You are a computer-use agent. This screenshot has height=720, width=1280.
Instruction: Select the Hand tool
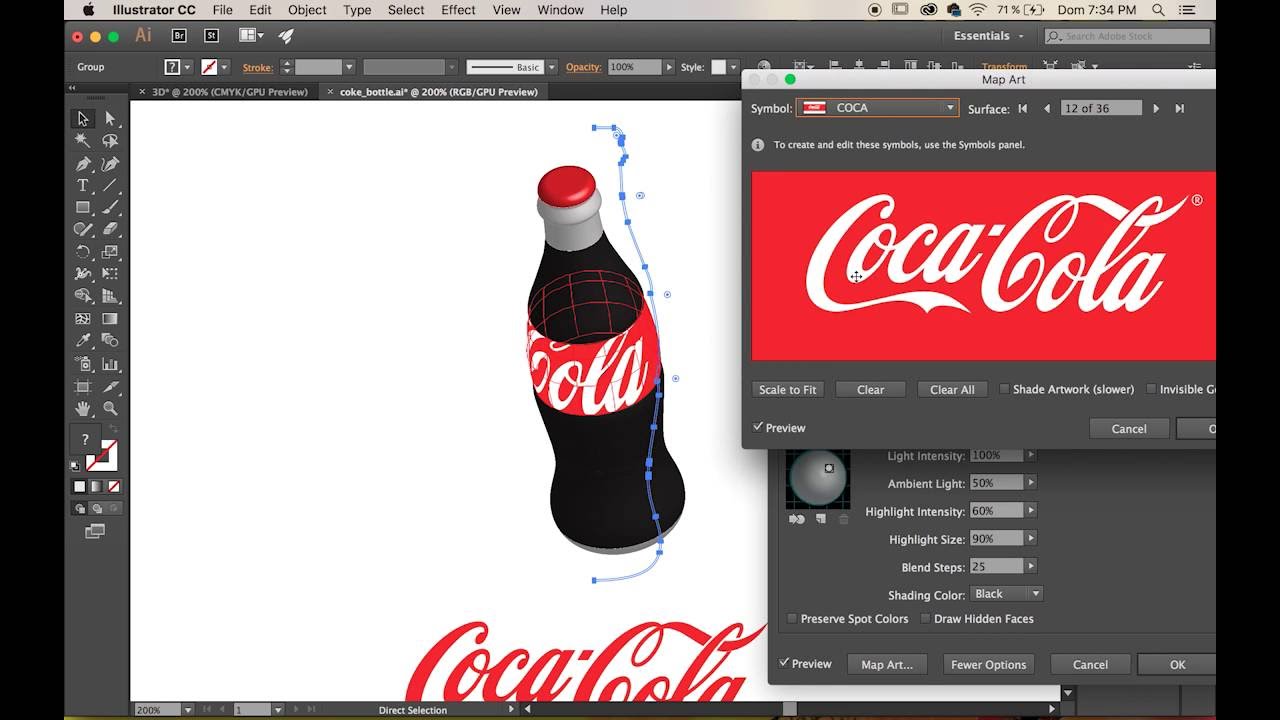83,408
